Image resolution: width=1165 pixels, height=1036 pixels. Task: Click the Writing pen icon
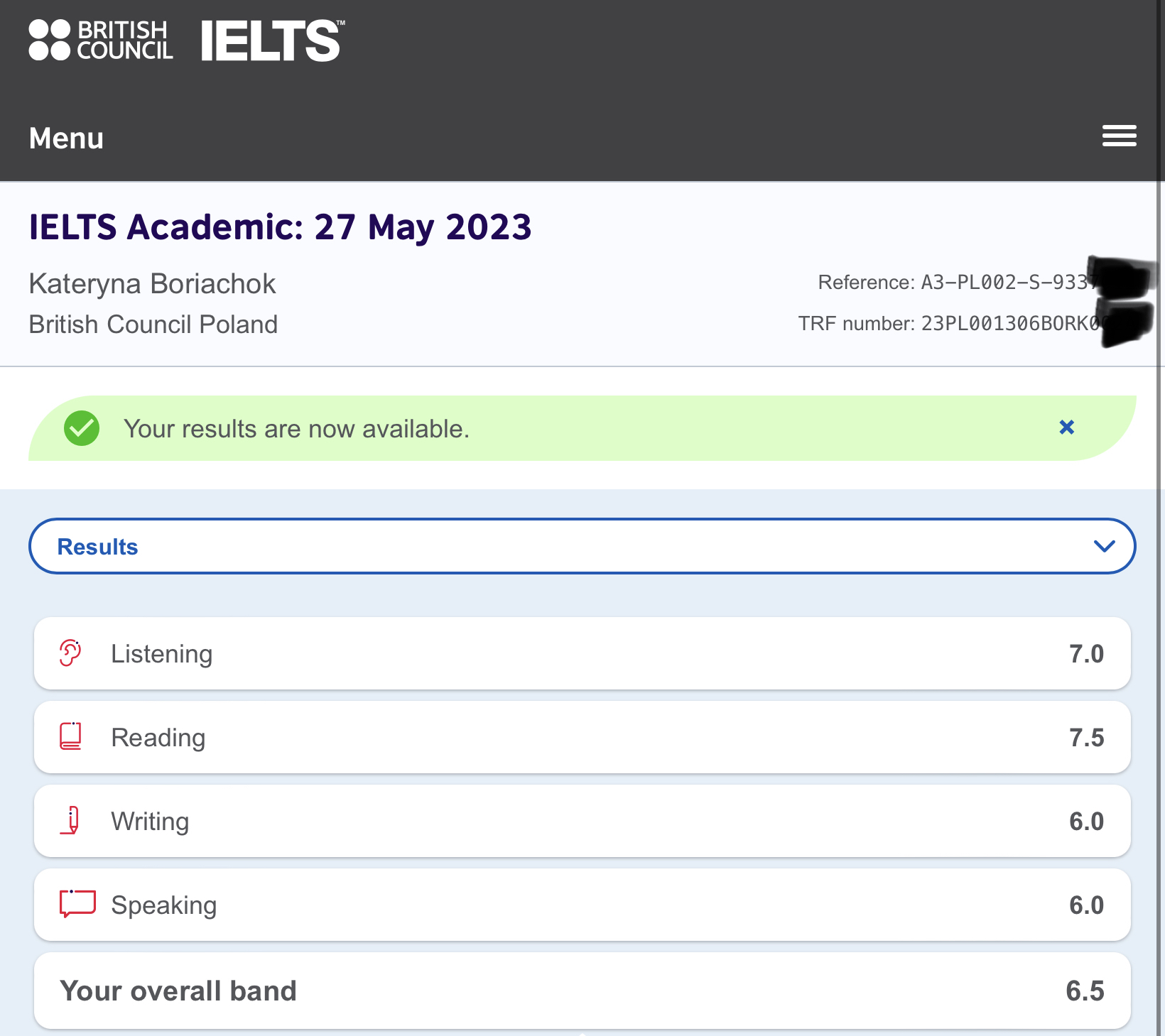coord(71,820)
